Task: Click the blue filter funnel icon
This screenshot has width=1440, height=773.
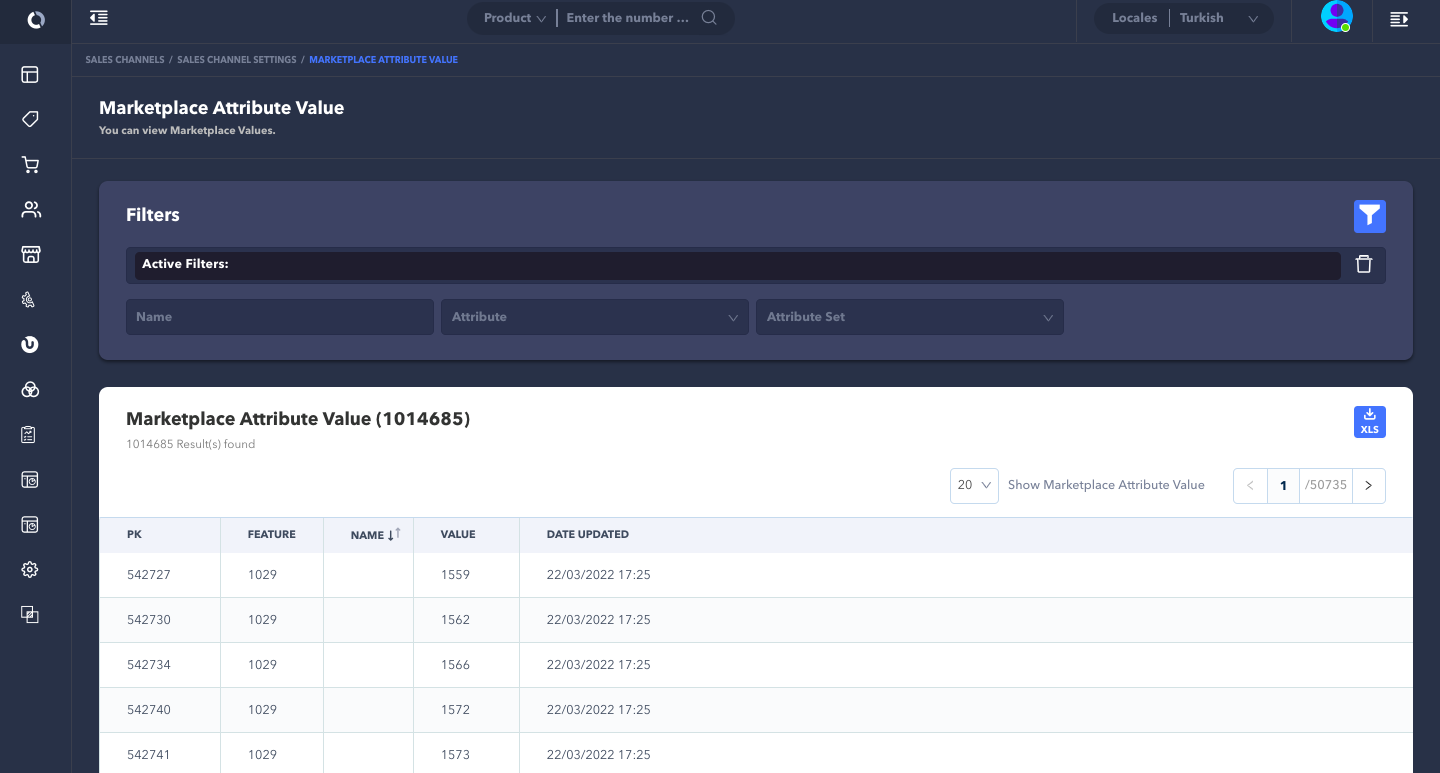Action: coord(1369,216)
